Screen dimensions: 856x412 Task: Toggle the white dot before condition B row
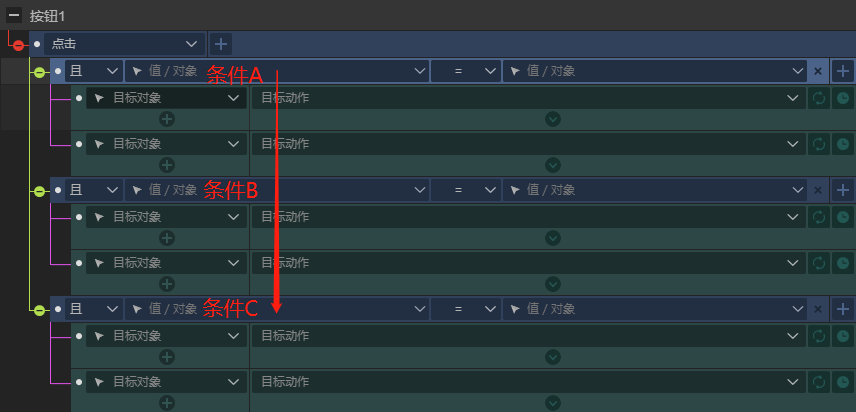(x=58, y=190)
